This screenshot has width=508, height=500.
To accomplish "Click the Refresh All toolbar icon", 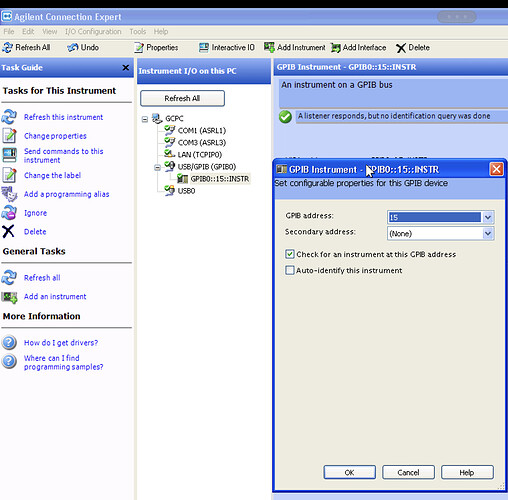I will click(7, 48).
